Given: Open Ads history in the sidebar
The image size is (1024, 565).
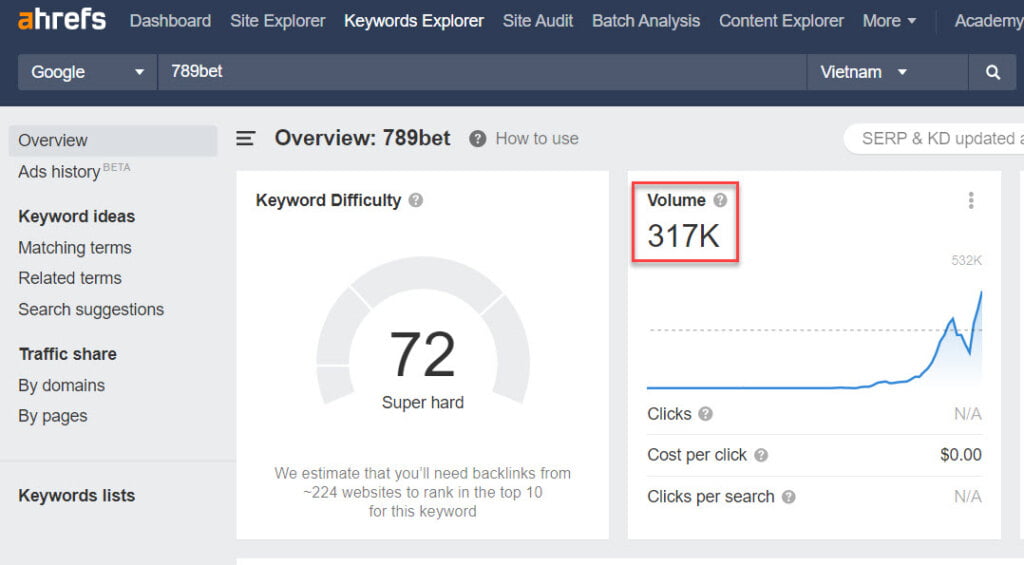Looking at the screenshot, I should click(59, 172).
